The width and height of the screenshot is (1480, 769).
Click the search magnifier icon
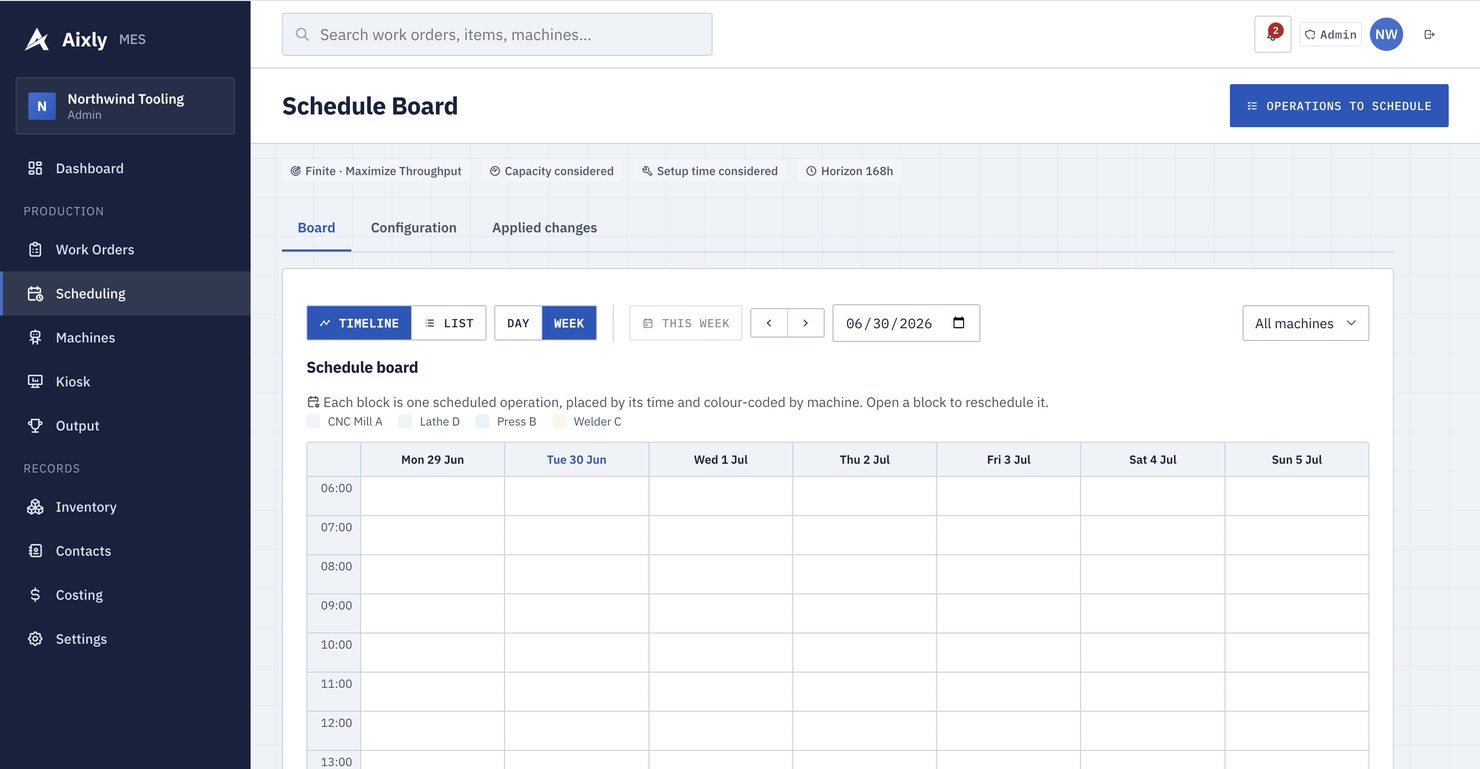pyautogui.click(x=302, y=34)
